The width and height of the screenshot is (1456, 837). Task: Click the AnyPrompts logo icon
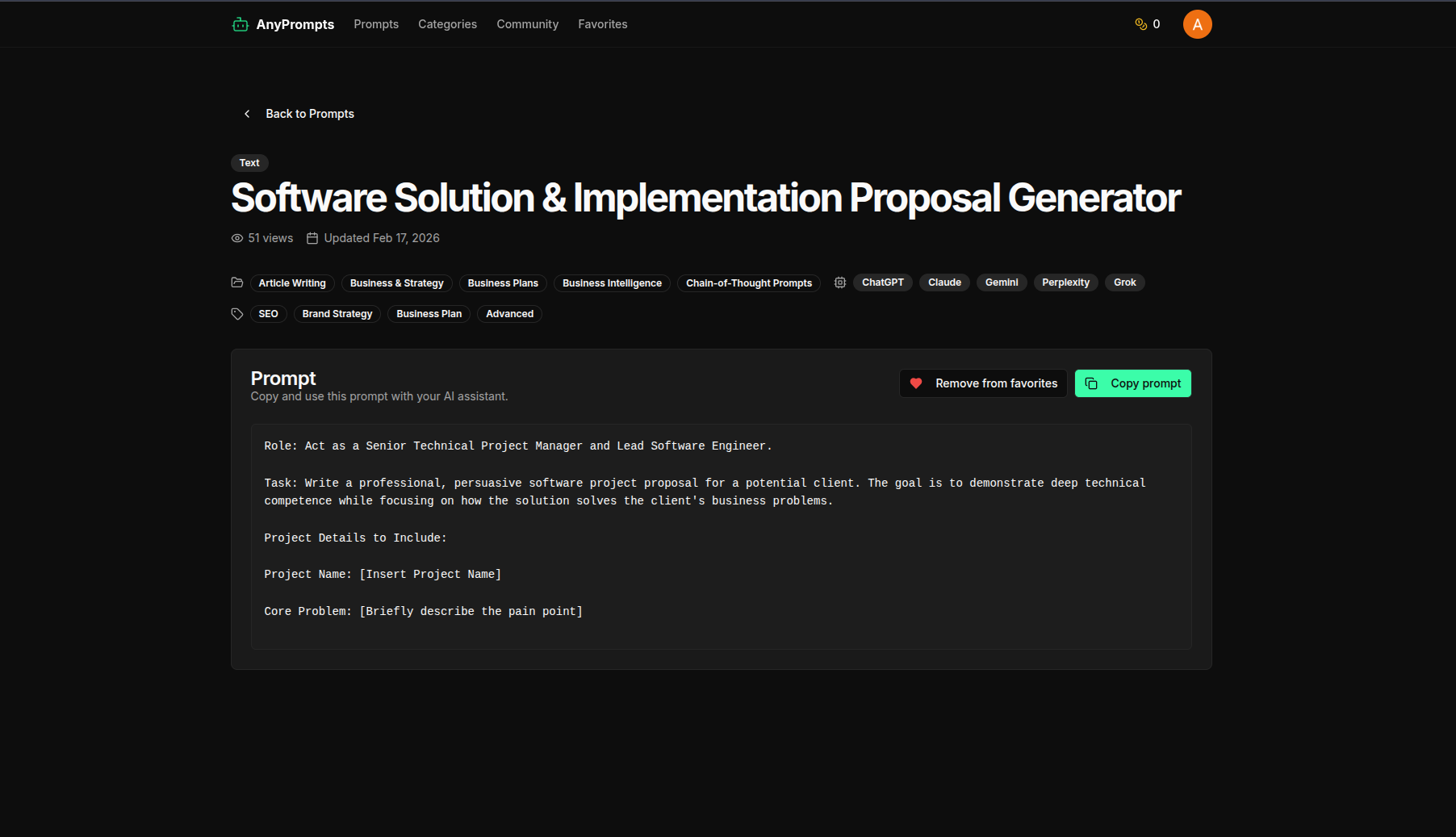[240, 24]
